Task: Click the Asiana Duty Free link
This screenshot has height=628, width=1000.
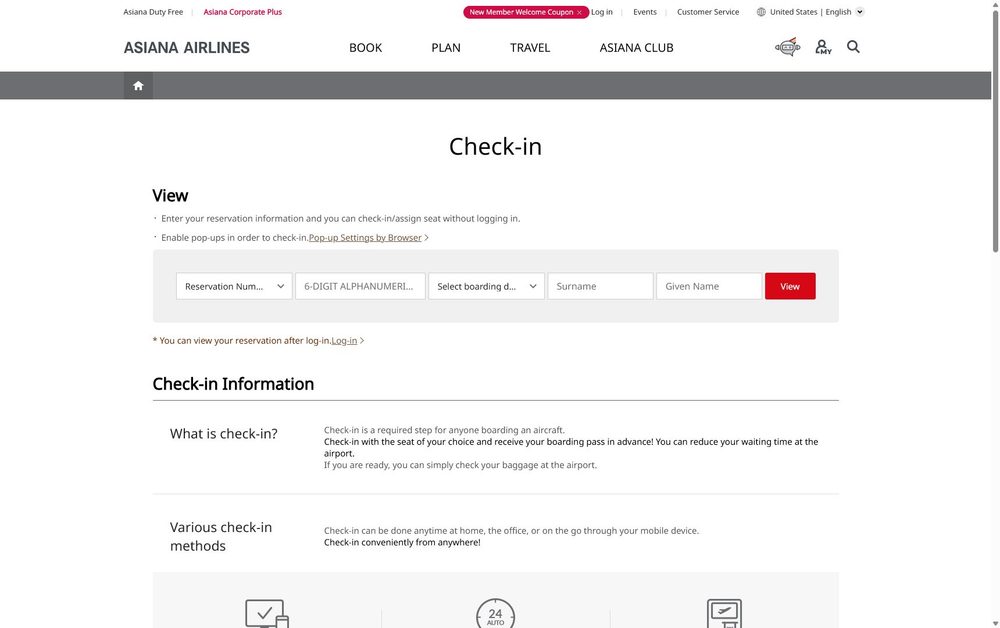Action: (153, 12)
